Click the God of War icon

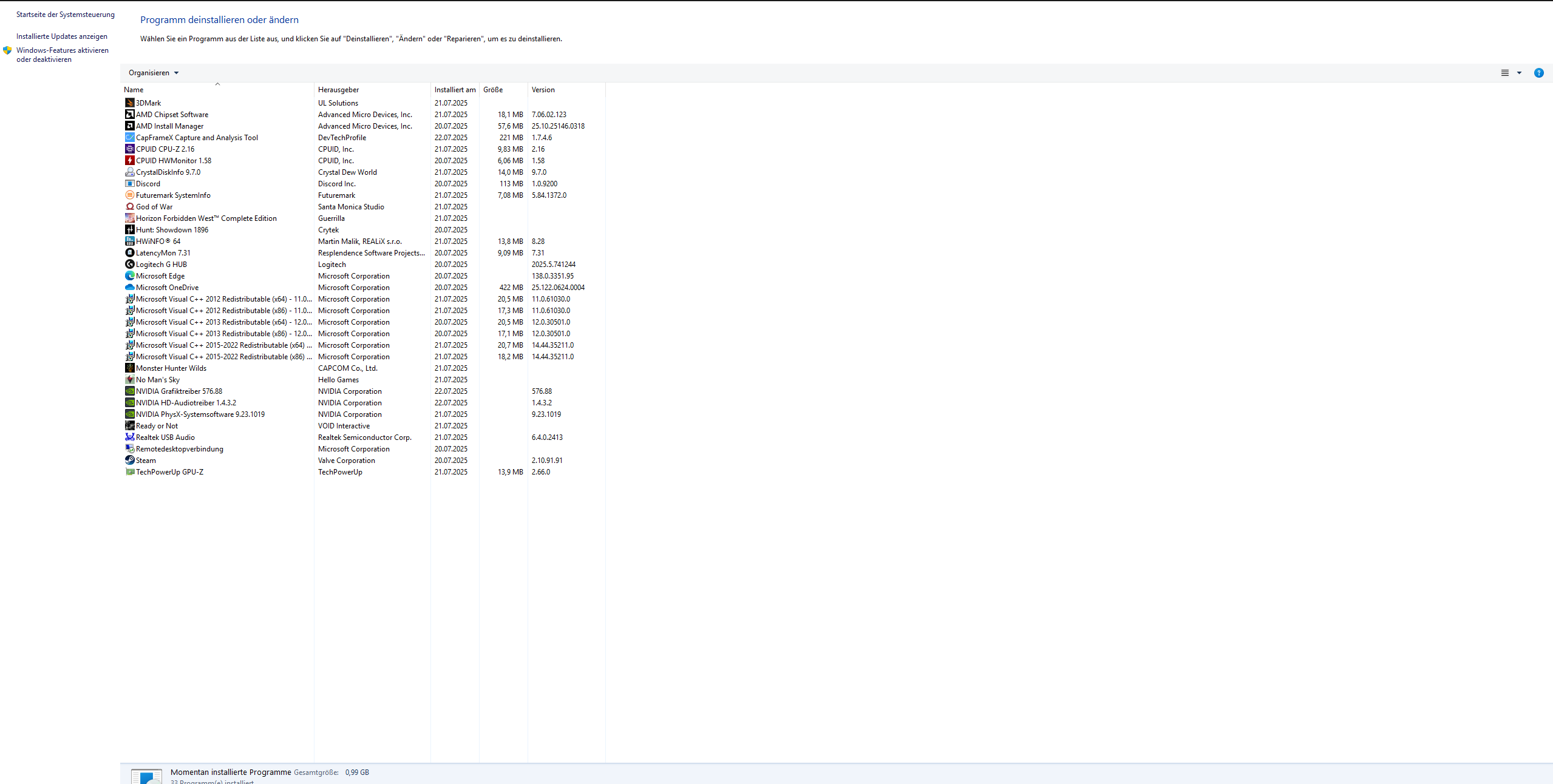tap(129, 206)
